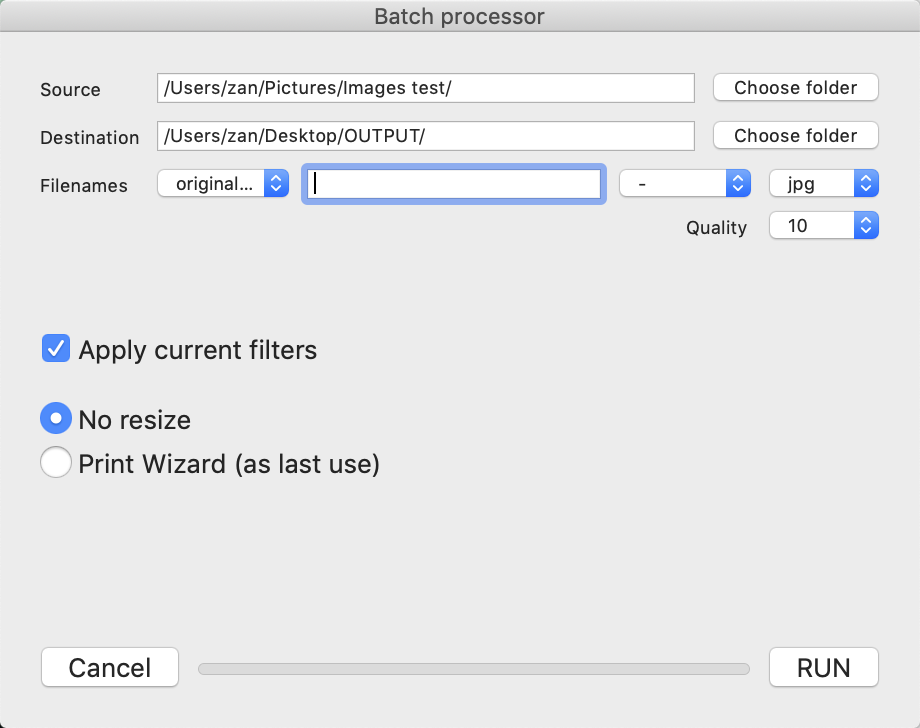Click the Destination label text

[90, 138]
